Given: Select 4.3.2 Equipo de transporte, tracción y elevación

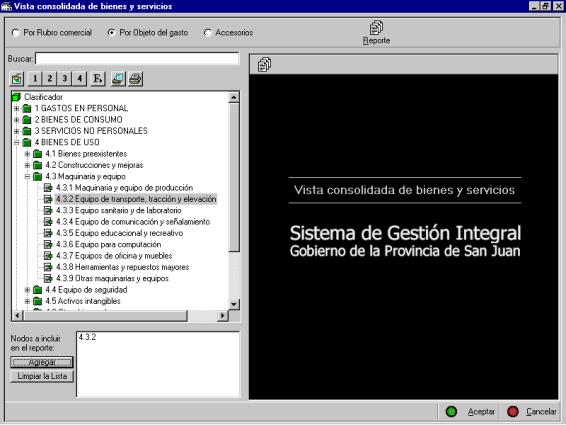Looking at the screenshot, I should click(136, 199).
